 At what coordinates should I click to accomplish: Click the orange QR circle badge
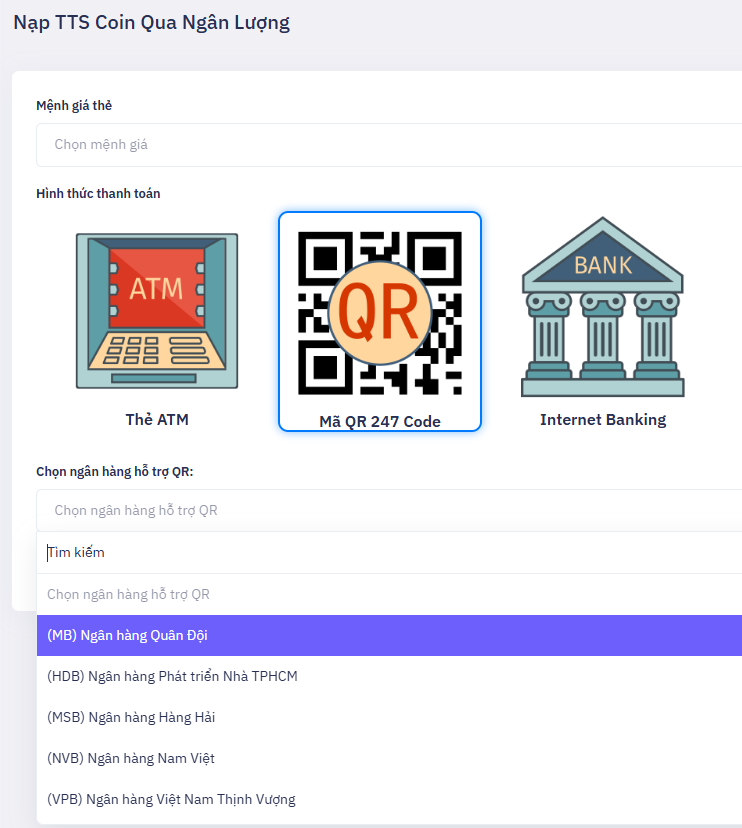coord(380,313)
